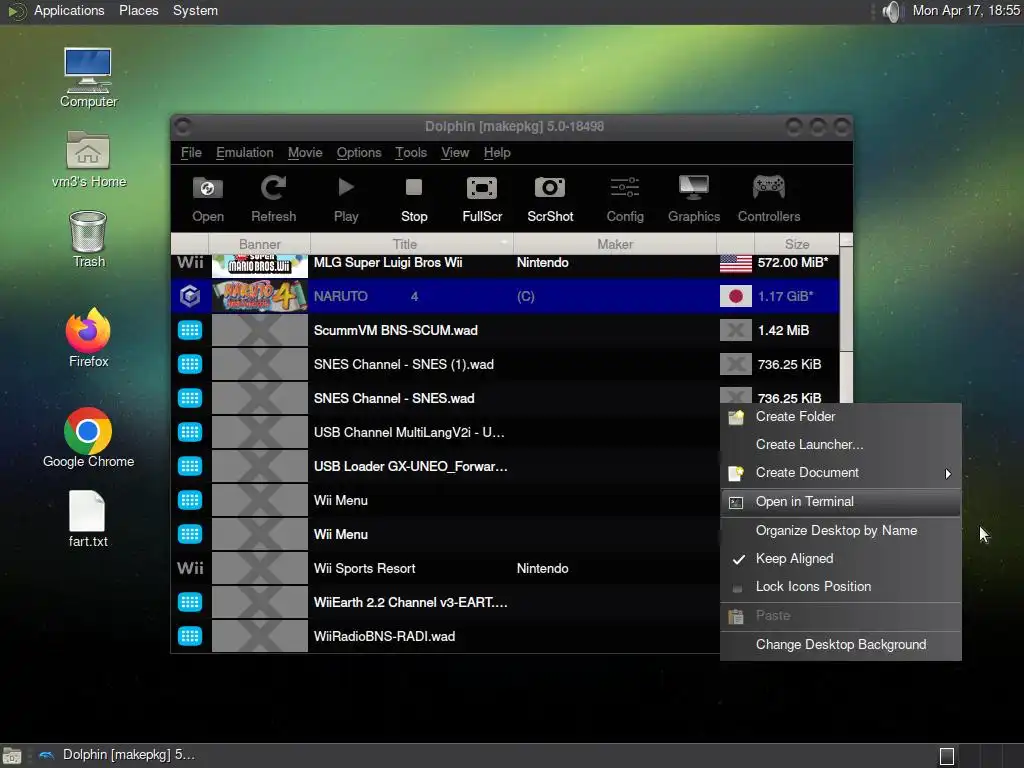1024x768 pixels.
Task: Click the Dolphin taskbar window button
Action: point(118,755)
